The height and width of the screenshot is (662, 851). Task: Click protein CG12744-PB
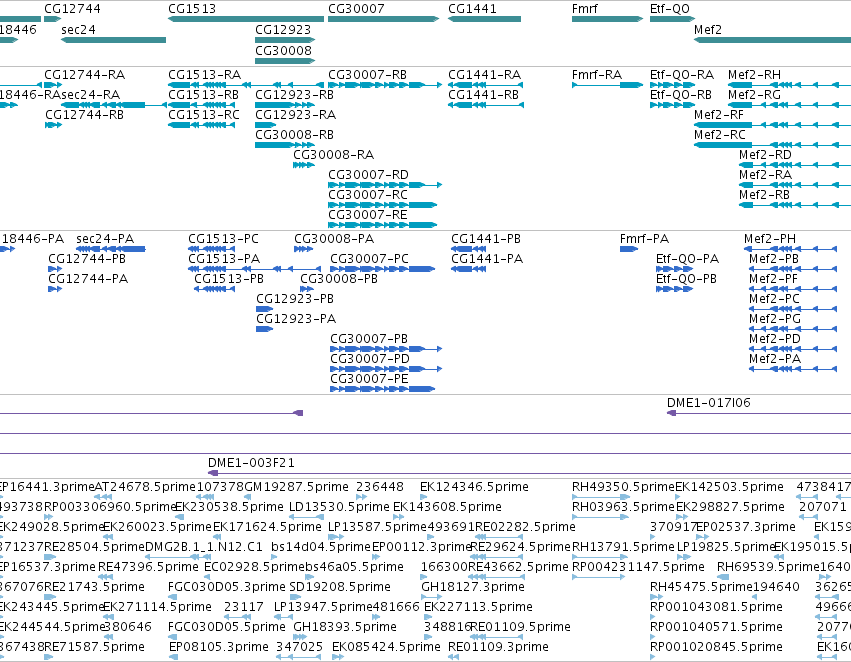(x=87, y=259)
